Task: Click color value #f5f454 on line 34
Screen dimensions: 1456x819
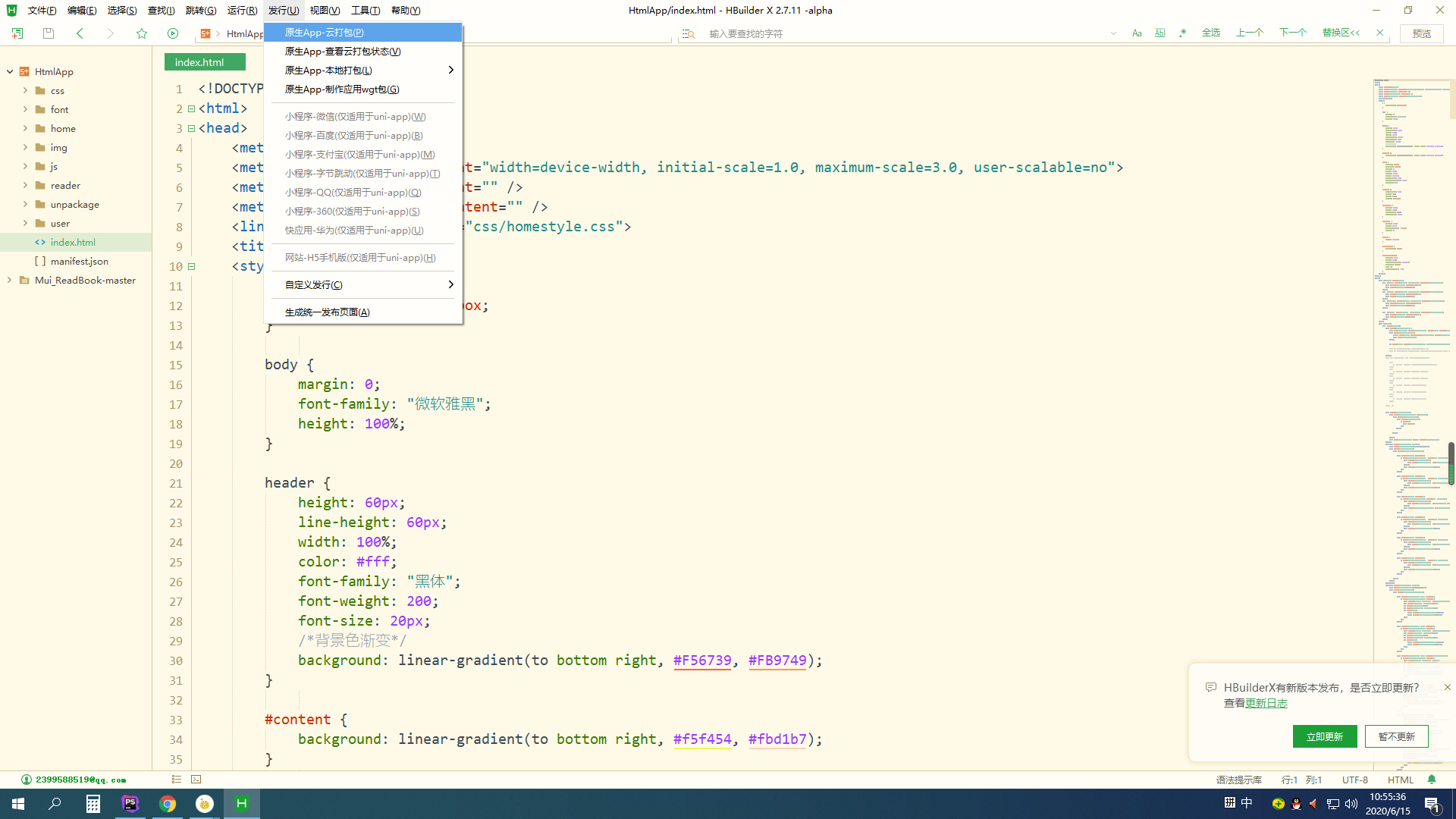Action: [702, 739]
